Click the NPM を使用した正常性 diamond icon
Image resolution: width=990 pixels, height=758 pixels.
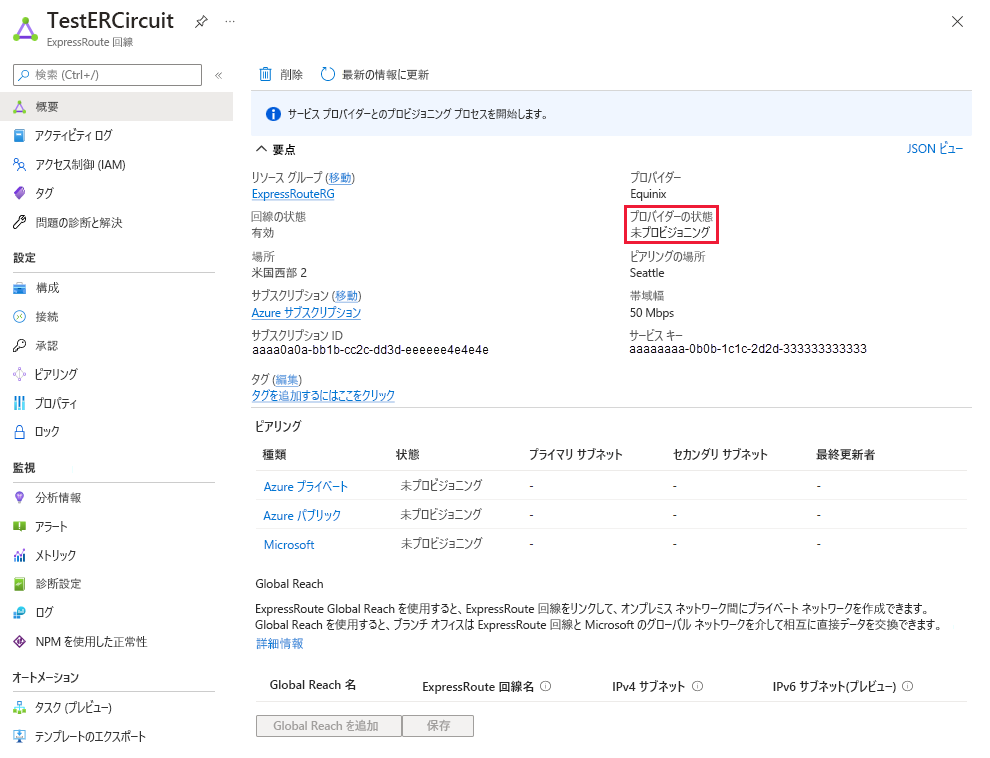20,641
